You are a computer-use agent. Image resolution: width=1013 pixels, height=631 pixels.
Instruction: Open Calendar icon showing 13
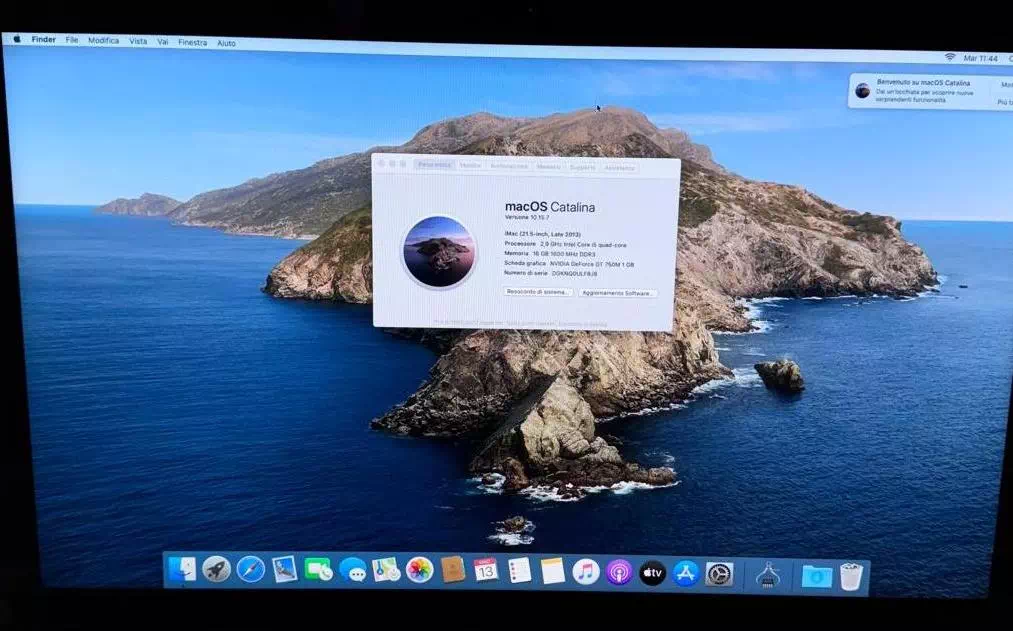(486, 571)
